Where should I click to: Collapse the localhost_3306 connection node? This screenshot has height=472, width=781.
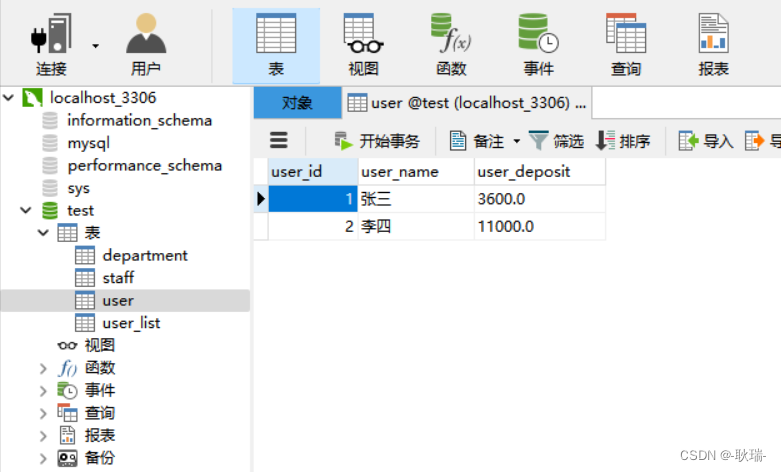coord(8,97)
